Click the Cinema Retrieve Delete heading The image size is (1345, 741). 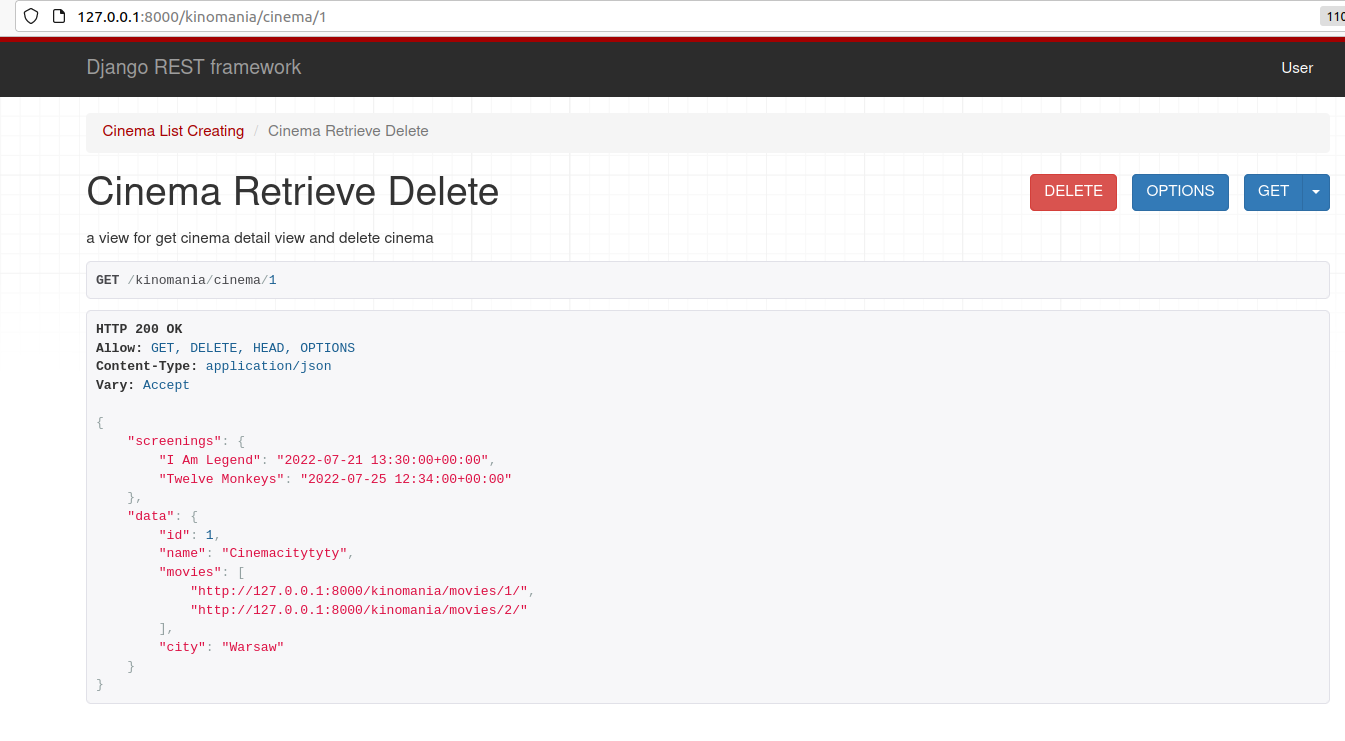pyautogui.click(x=293, y=191)
